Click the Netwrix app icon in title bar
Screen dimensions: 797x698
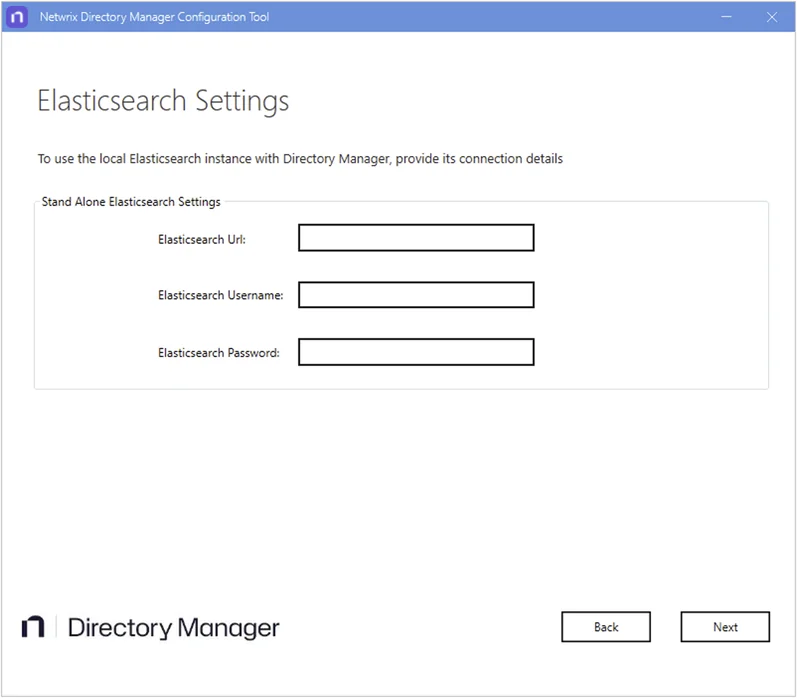(17, 17)
